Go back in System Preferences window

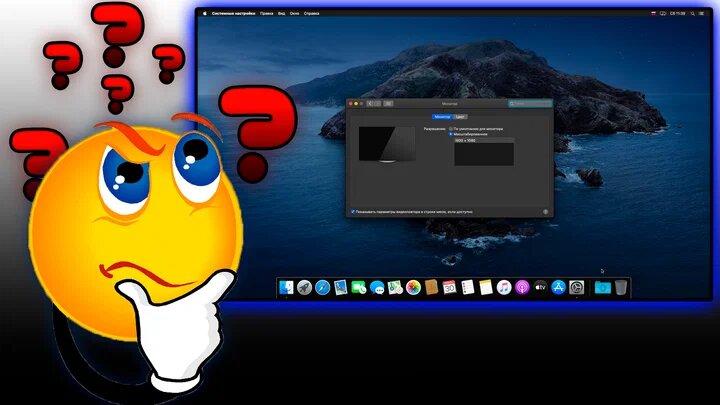[x=371, y=104]
